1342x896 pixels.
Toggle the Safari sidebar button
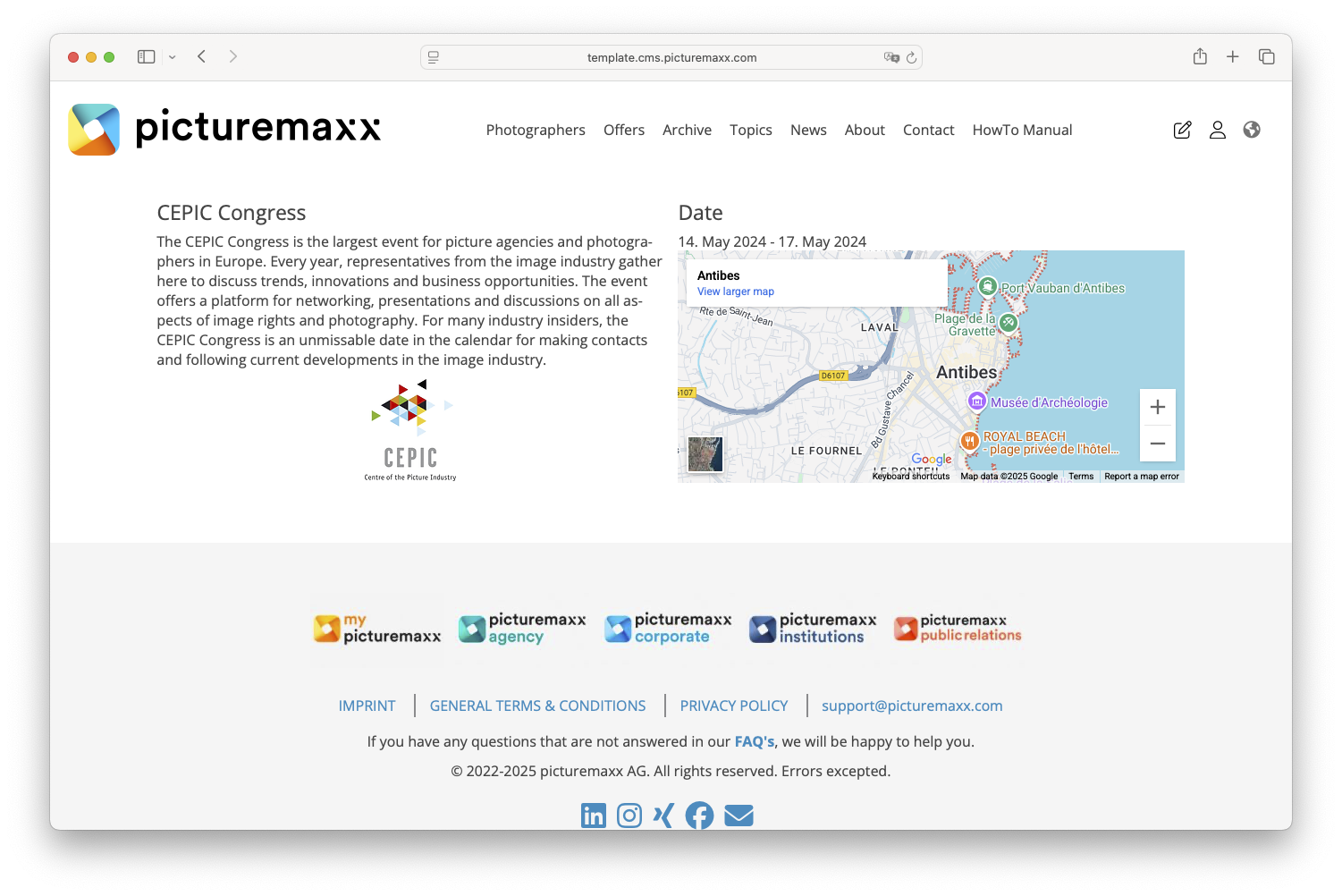click(147, 56)
